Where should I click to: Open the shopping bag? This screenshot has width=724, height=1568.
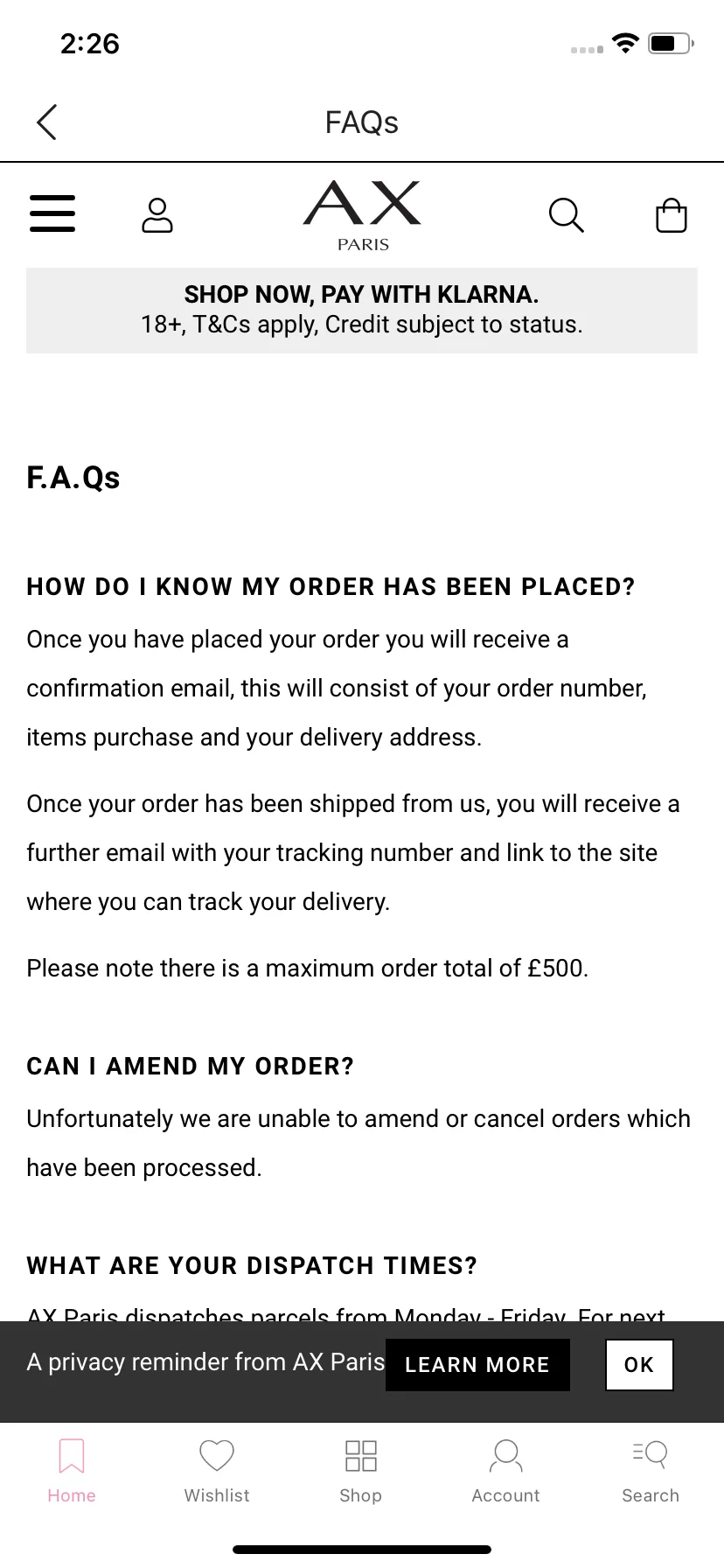point(672,215)
